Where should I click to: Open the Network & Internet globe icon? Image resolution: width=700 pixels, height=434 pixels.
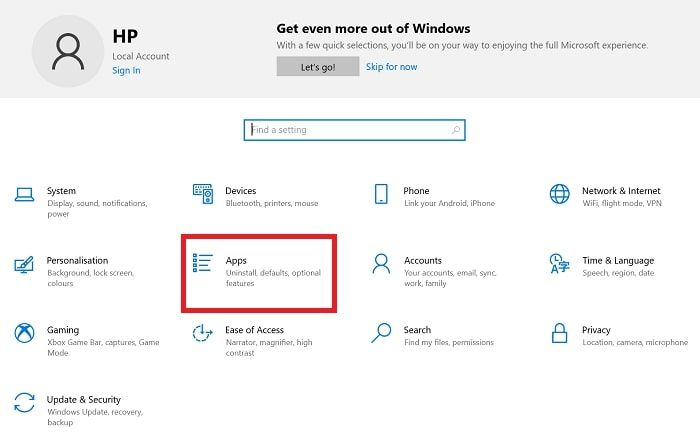tap(559, 194)
